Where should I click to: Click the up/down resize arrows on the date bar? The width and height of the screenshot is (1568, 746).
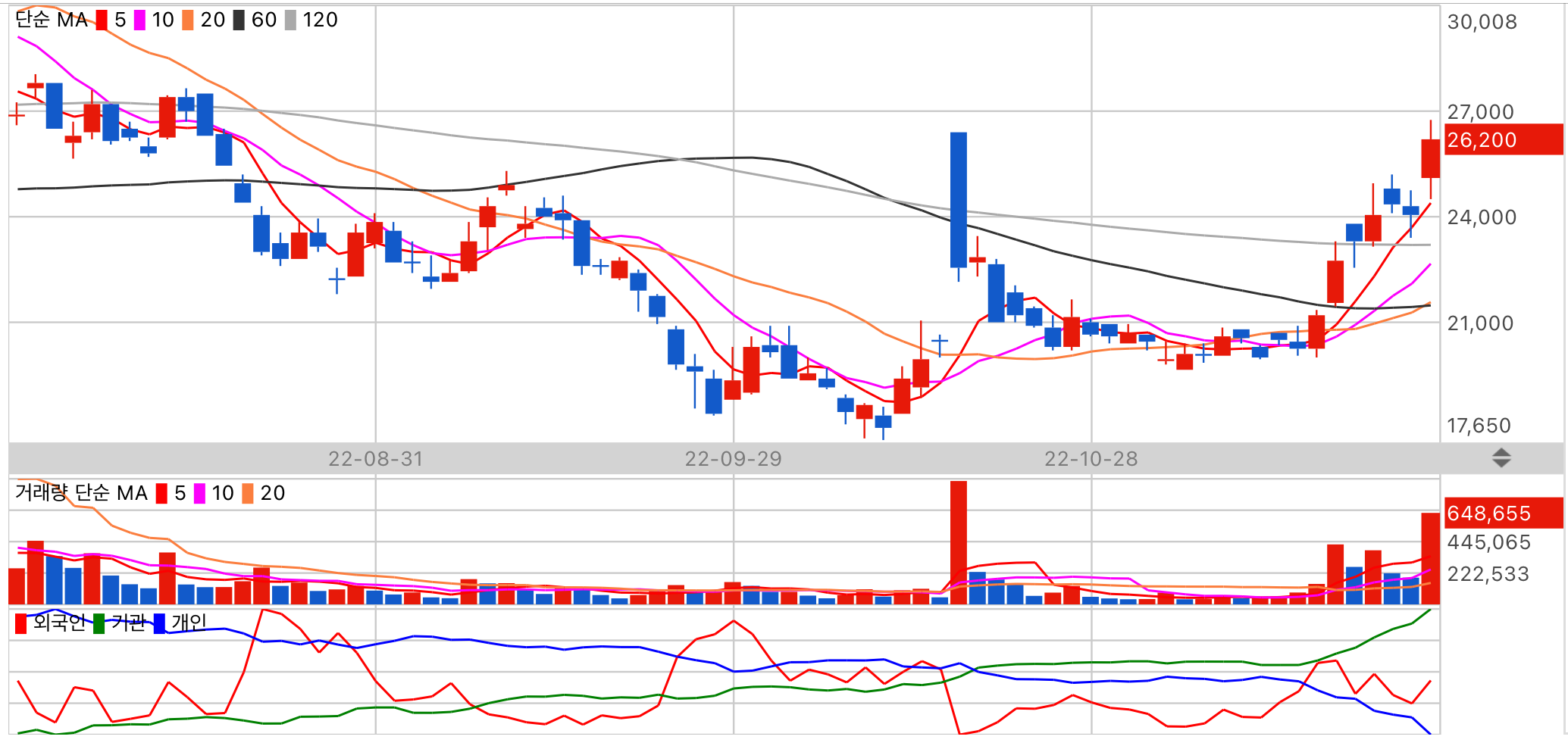pos(1501,457)
